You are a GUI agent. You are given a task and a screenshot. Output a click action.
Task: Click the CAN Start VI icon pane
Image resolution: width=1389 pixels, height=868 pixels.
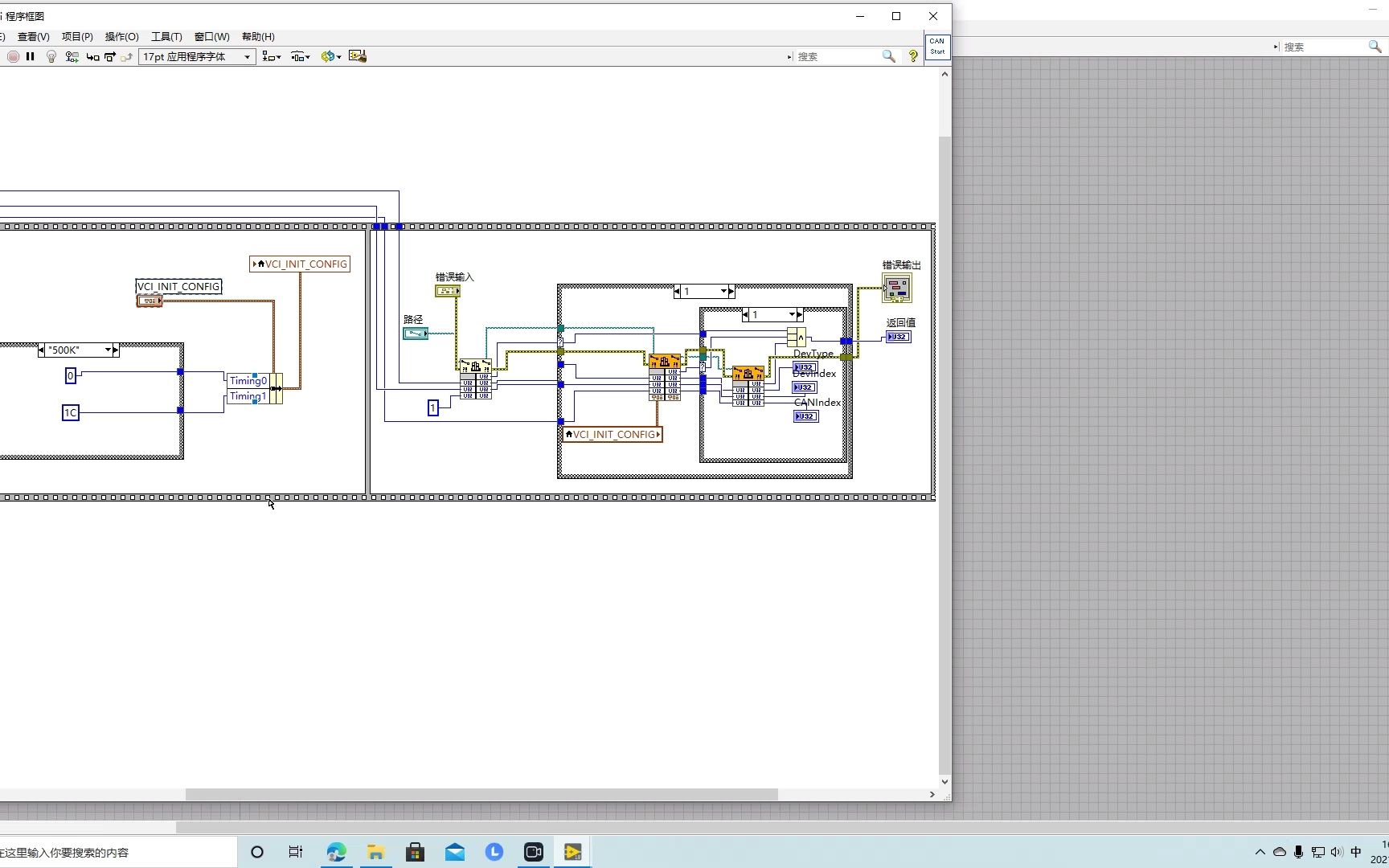[937, 47]
